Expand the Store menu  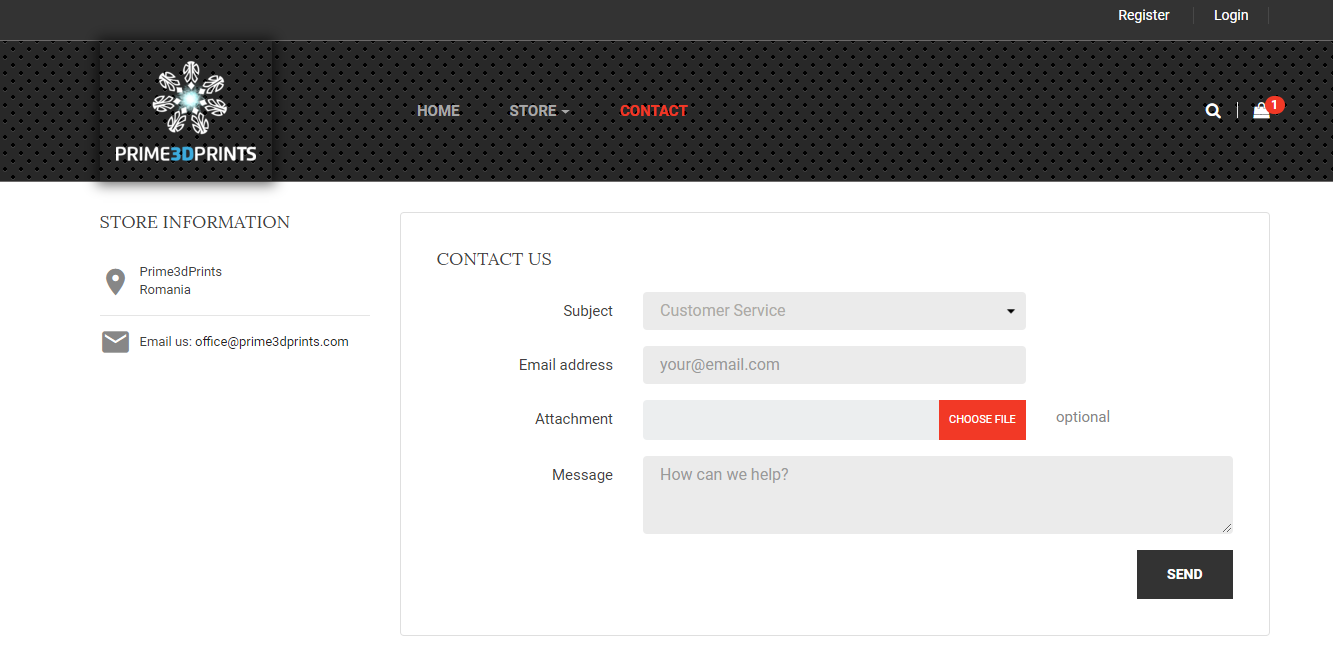(x=539, y=111)
